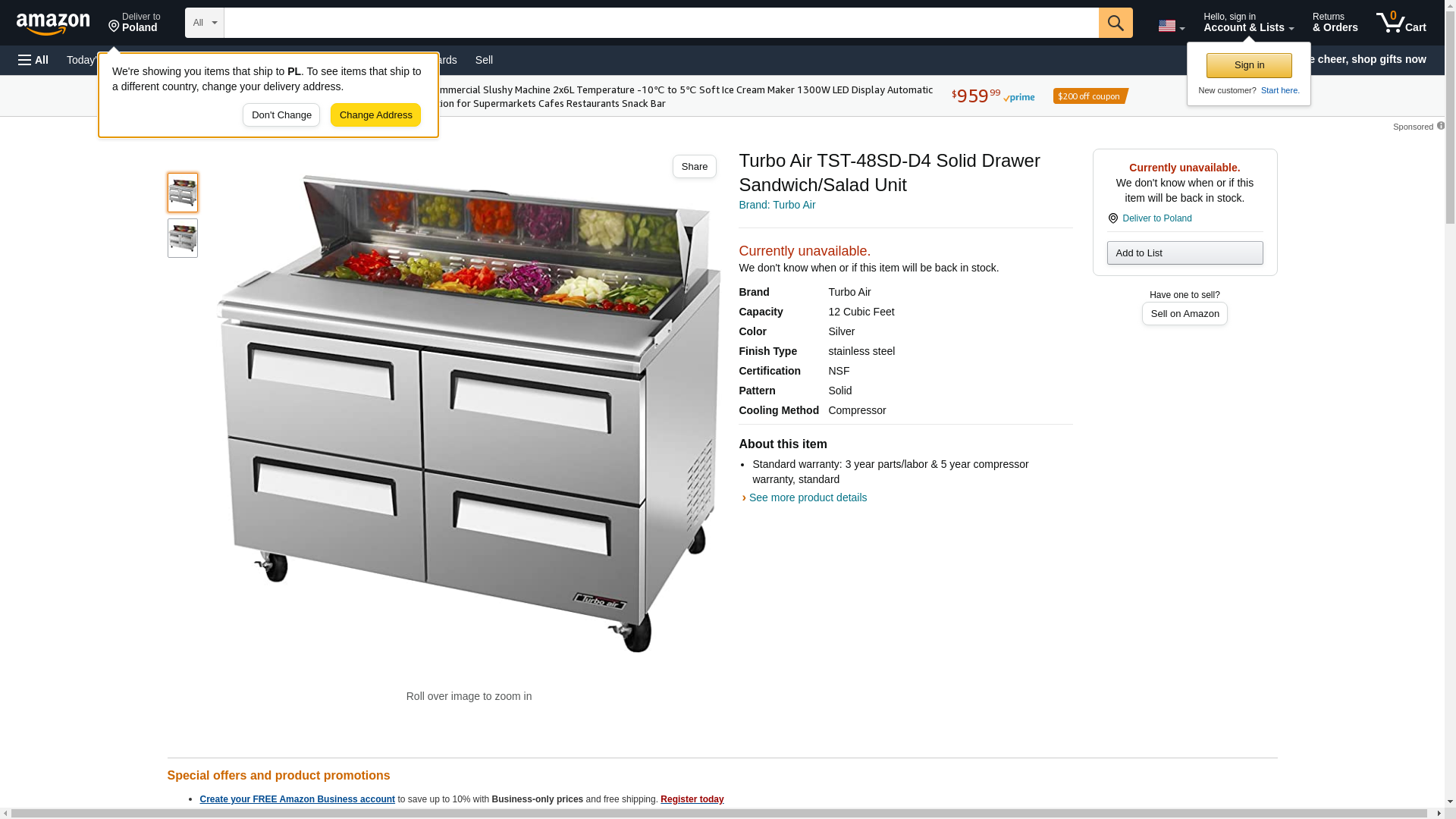The image size is (1456, 819).
Task: Expand Account & Lists menu
Action: (x=1248, y=23)
